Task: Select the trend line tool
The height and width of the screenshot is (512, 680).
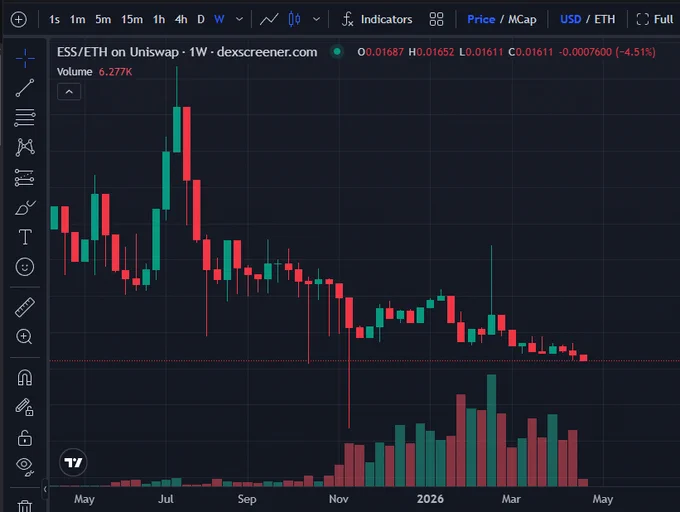Action: click(25, 88)
